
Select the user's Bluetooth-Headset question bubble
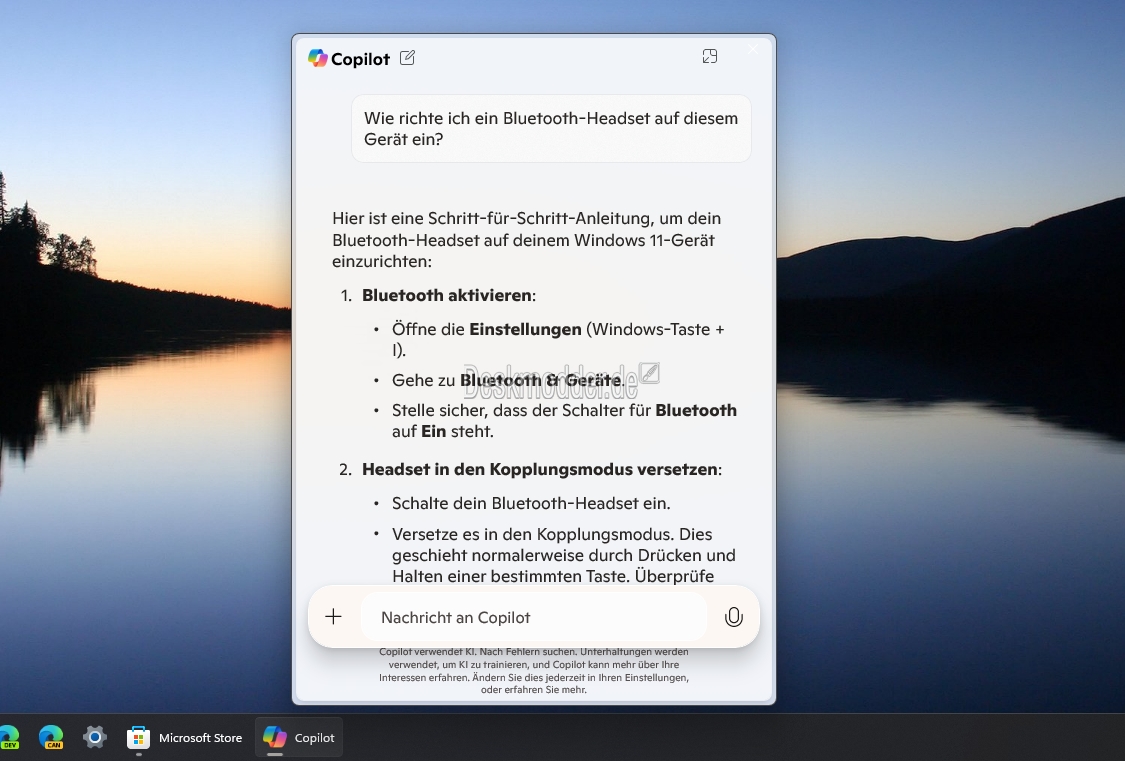click(551, 129)
